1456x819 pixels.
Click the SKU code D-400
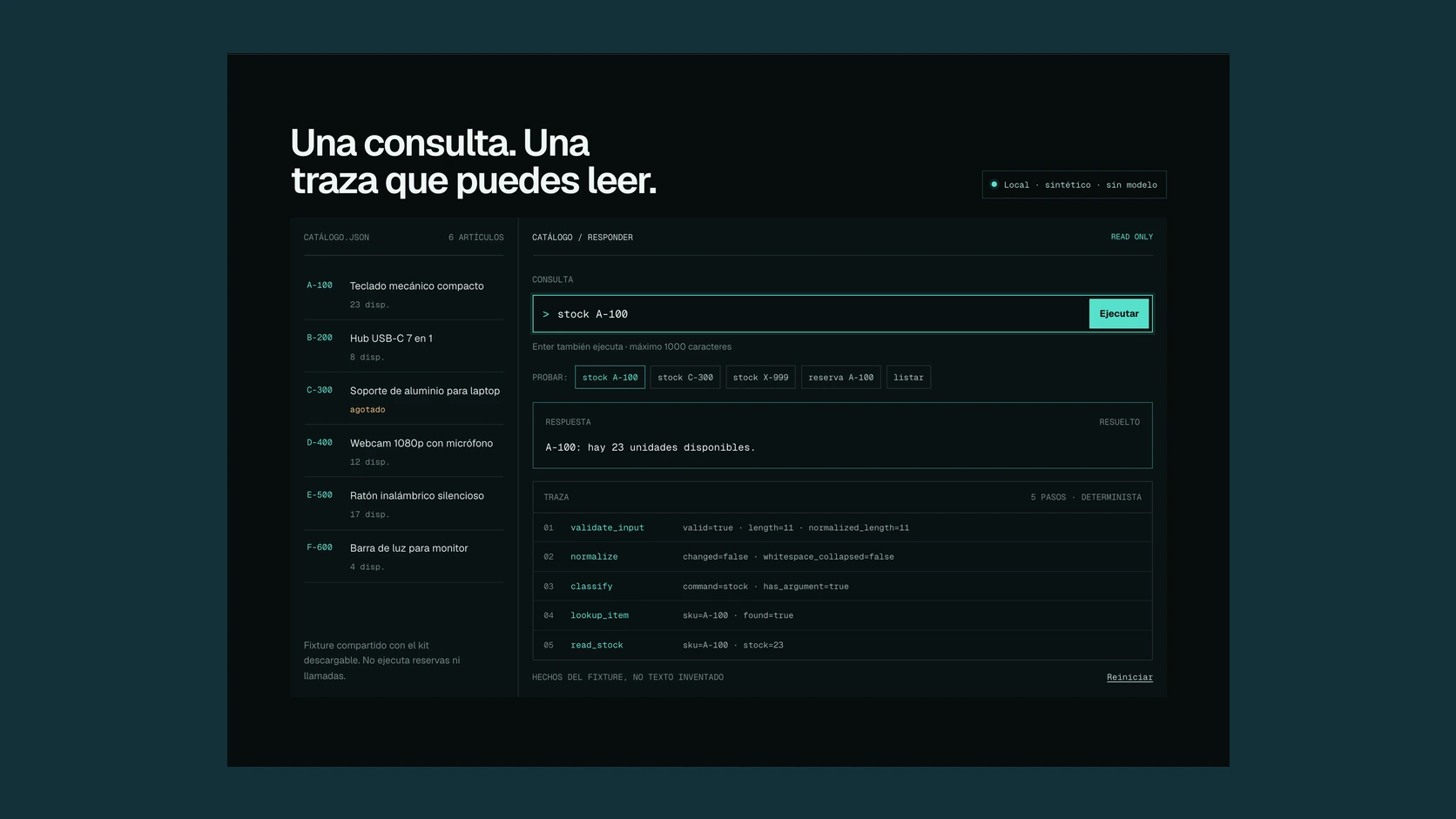tap(320, 442)
